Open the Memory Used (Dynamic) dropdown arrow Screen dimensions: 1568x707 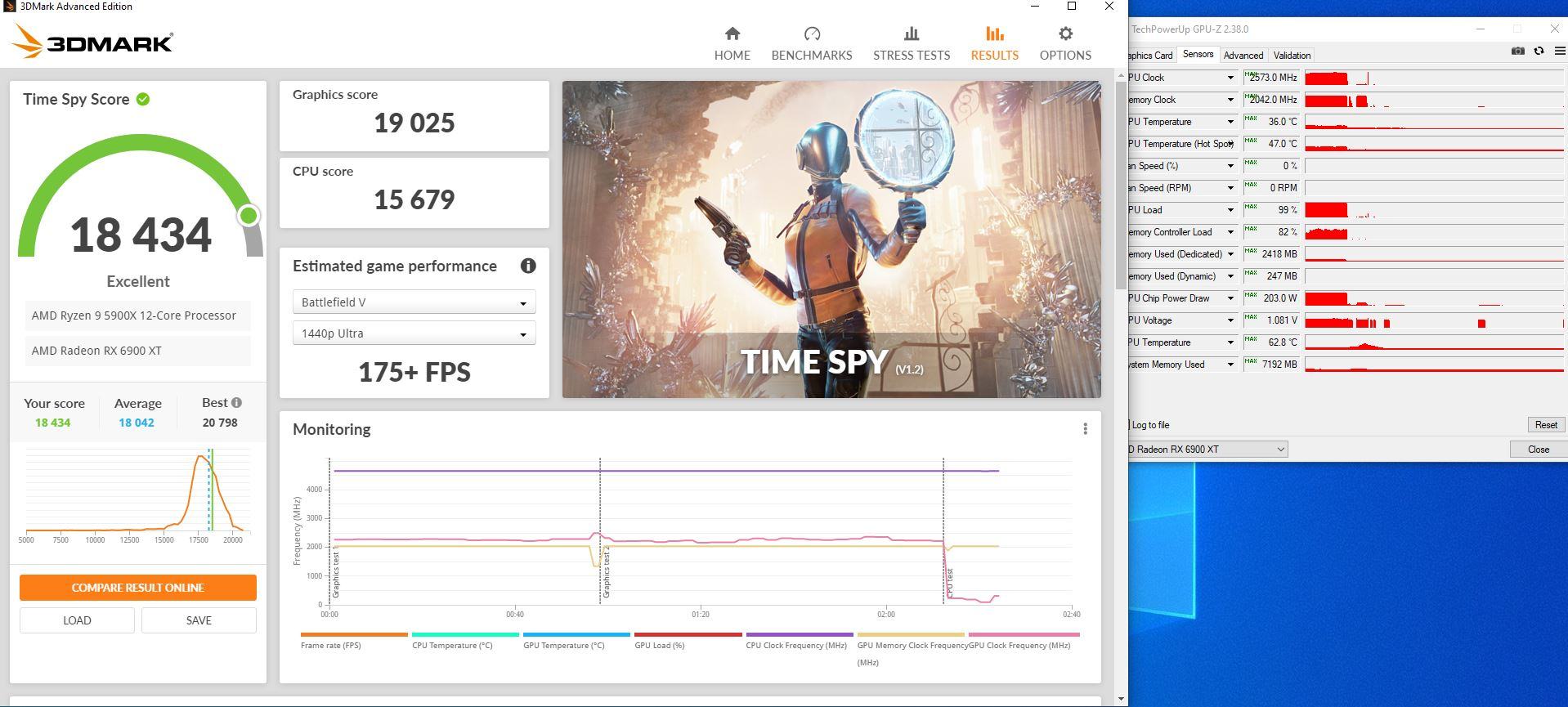(1230, 276)
